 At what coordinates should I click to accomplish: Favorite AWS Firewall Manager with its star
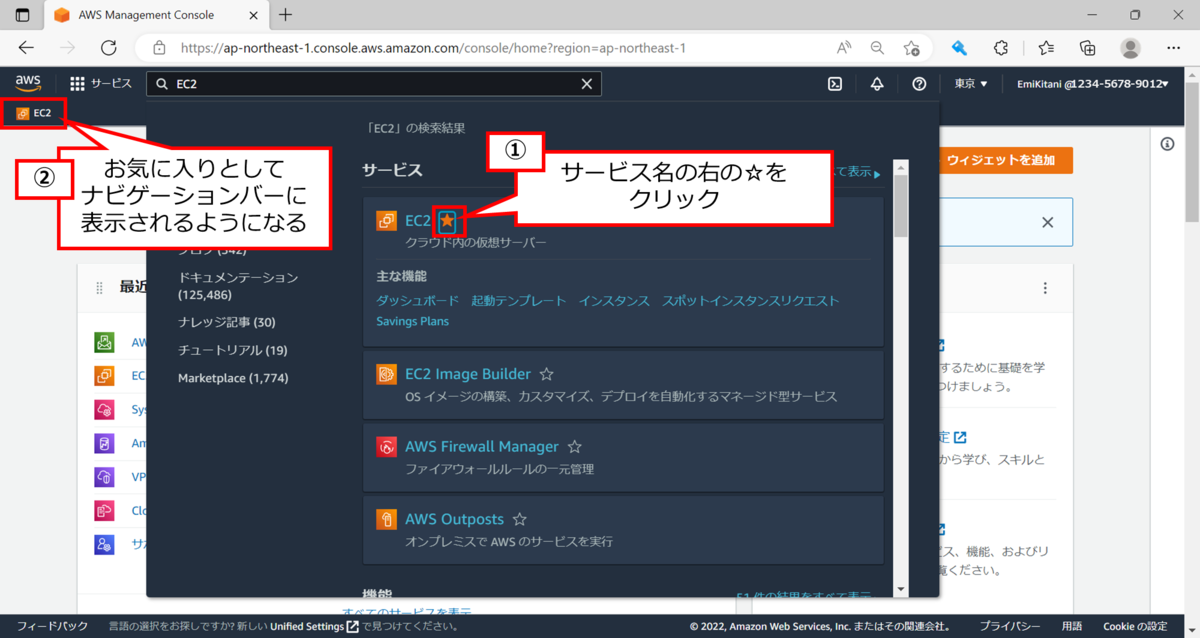[574, 447]
